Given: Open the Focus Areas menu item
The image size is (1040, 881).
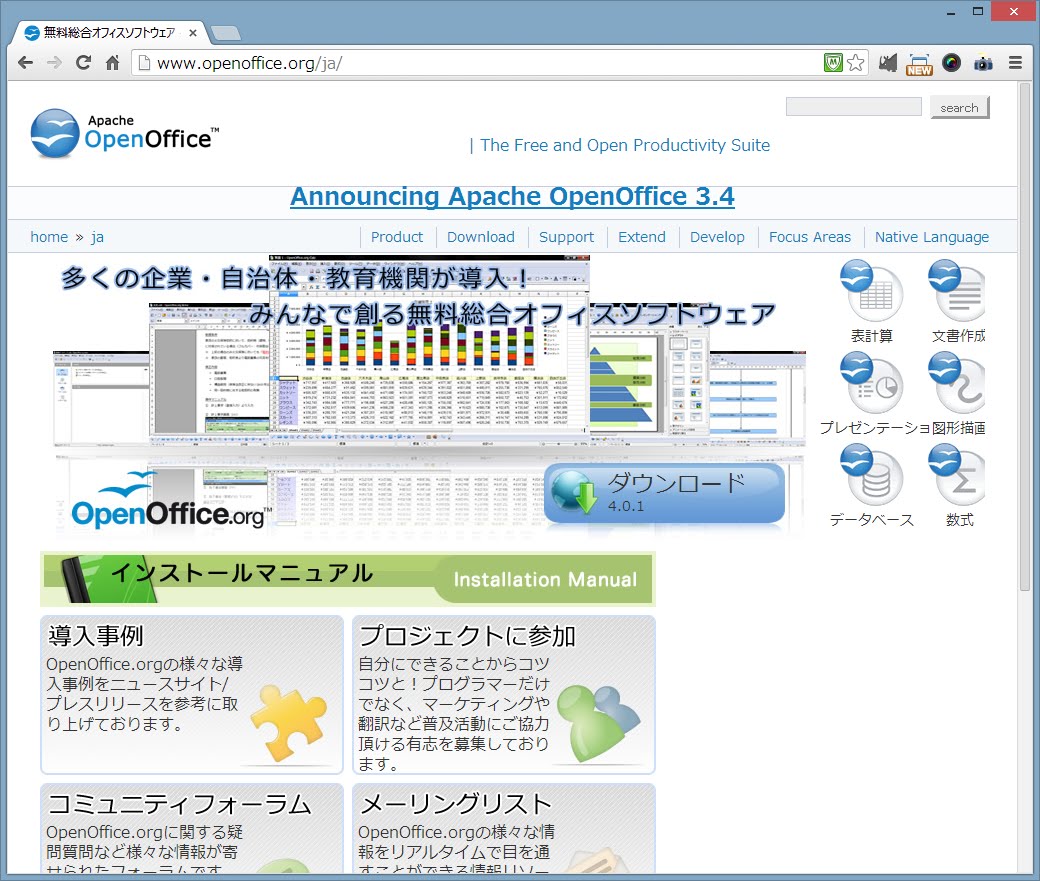Looking at the screenshot, I should tap(810, 237).
